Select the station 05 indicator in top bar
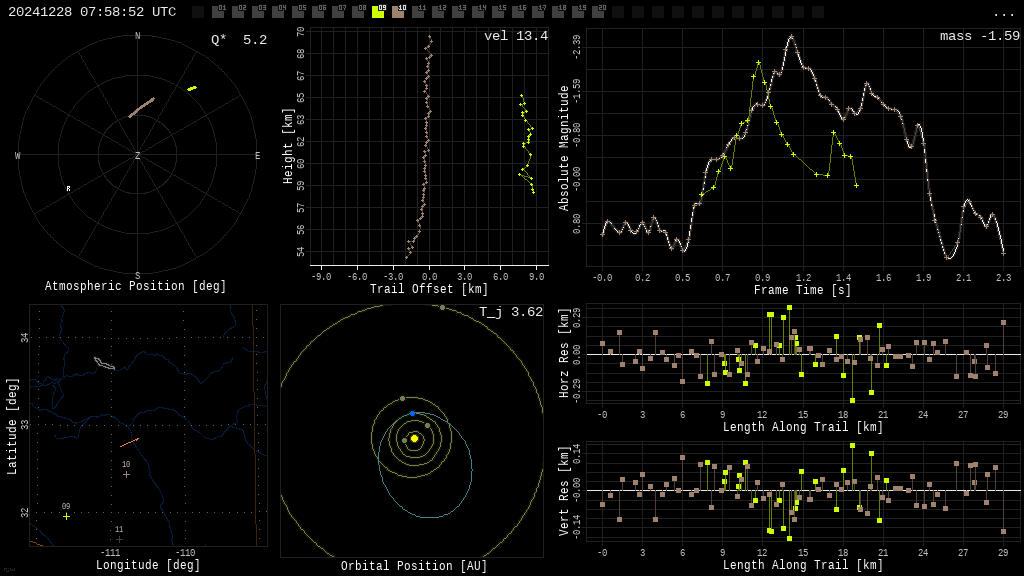Viewport: 1024px width, 576px height. [x=298, y=12]
